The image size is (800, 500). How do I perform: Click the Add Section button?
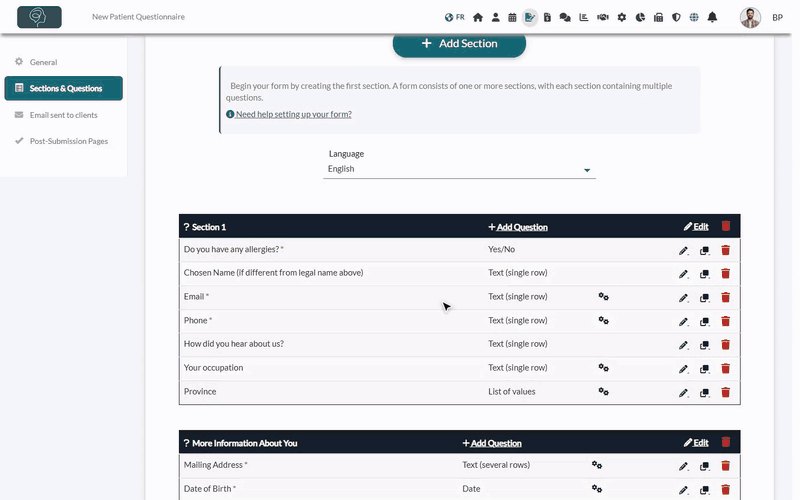click(x=459, y=44)
